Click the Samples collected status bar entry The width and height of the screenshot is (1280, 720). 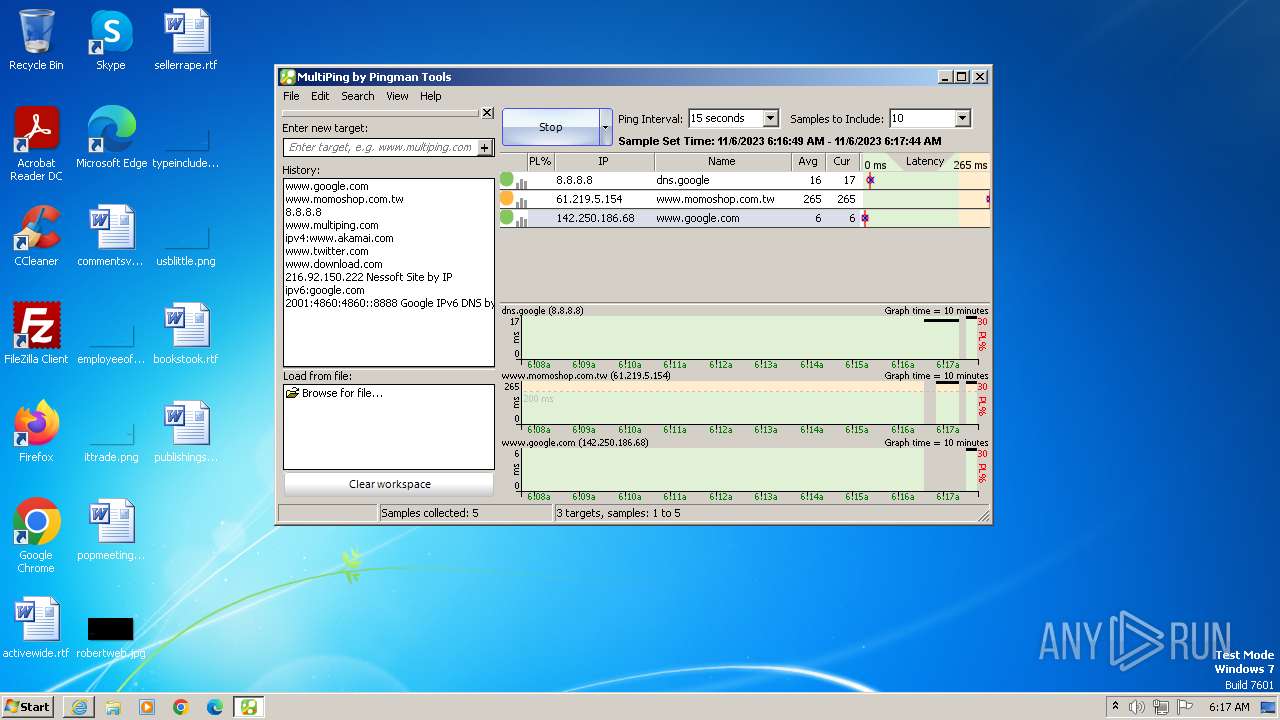click(x=465, y=513)
